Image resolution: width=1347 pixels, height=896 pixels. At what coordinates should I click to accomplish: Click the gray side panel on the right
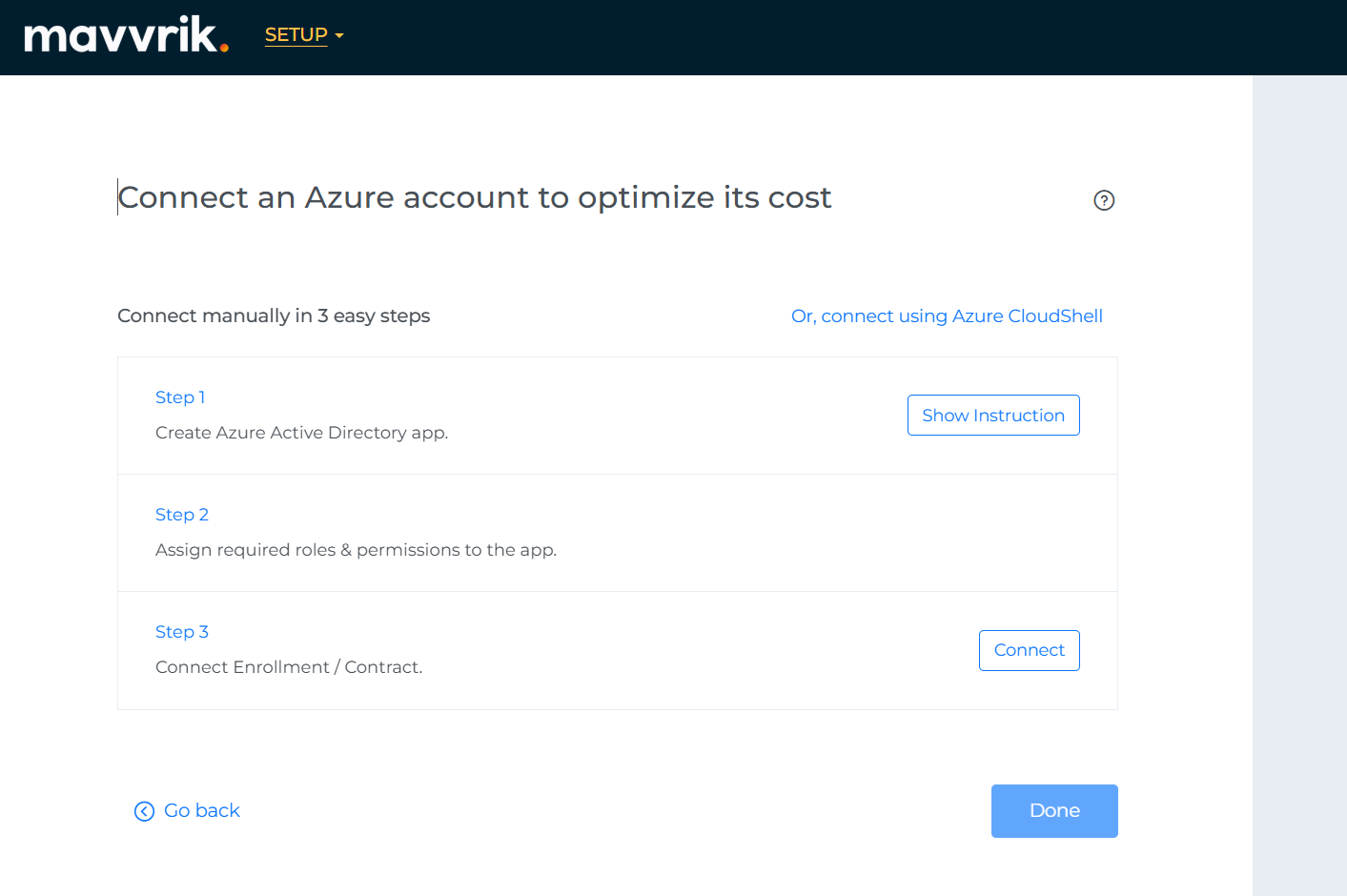tap(1299, 477)
